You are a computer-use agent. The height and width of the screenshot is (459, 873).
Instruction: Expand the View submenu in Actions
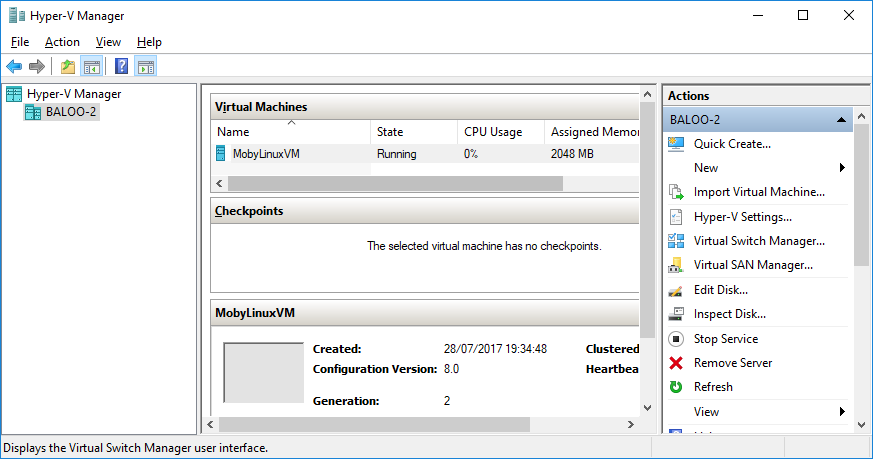pyautogui.click(x=842, y=412)
